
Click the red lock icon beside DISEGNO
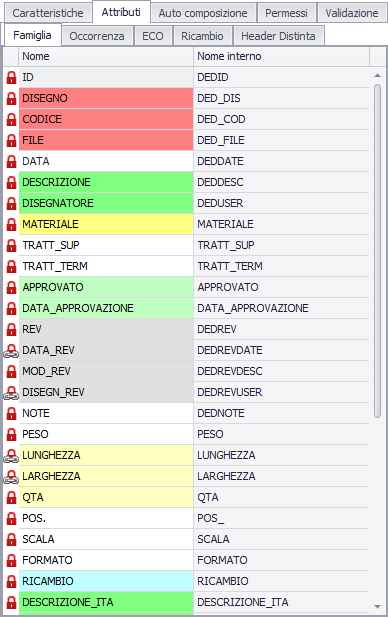point(11,98)
